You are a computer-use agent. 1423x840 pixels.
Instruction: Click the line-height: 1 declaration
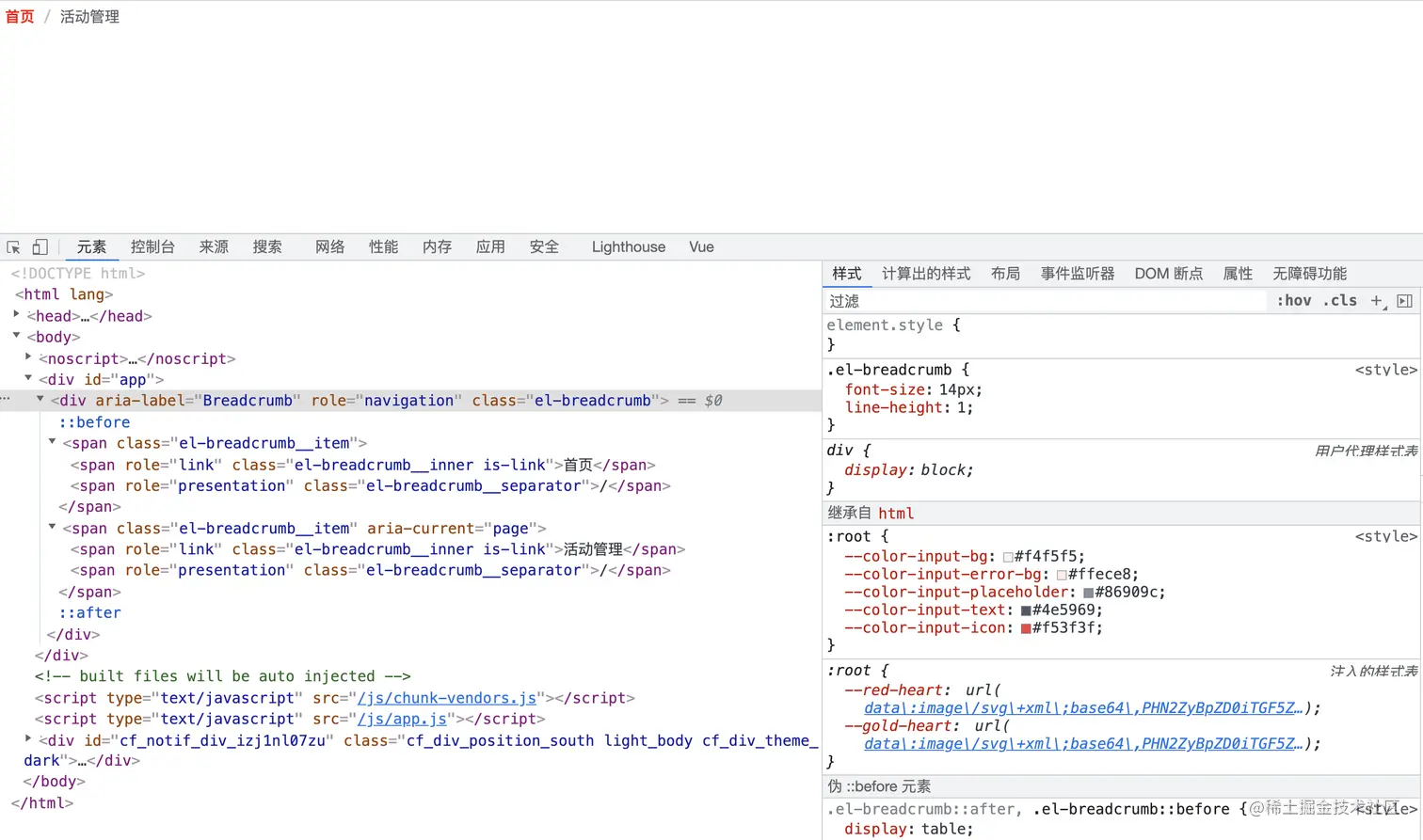tap(909, 407)
